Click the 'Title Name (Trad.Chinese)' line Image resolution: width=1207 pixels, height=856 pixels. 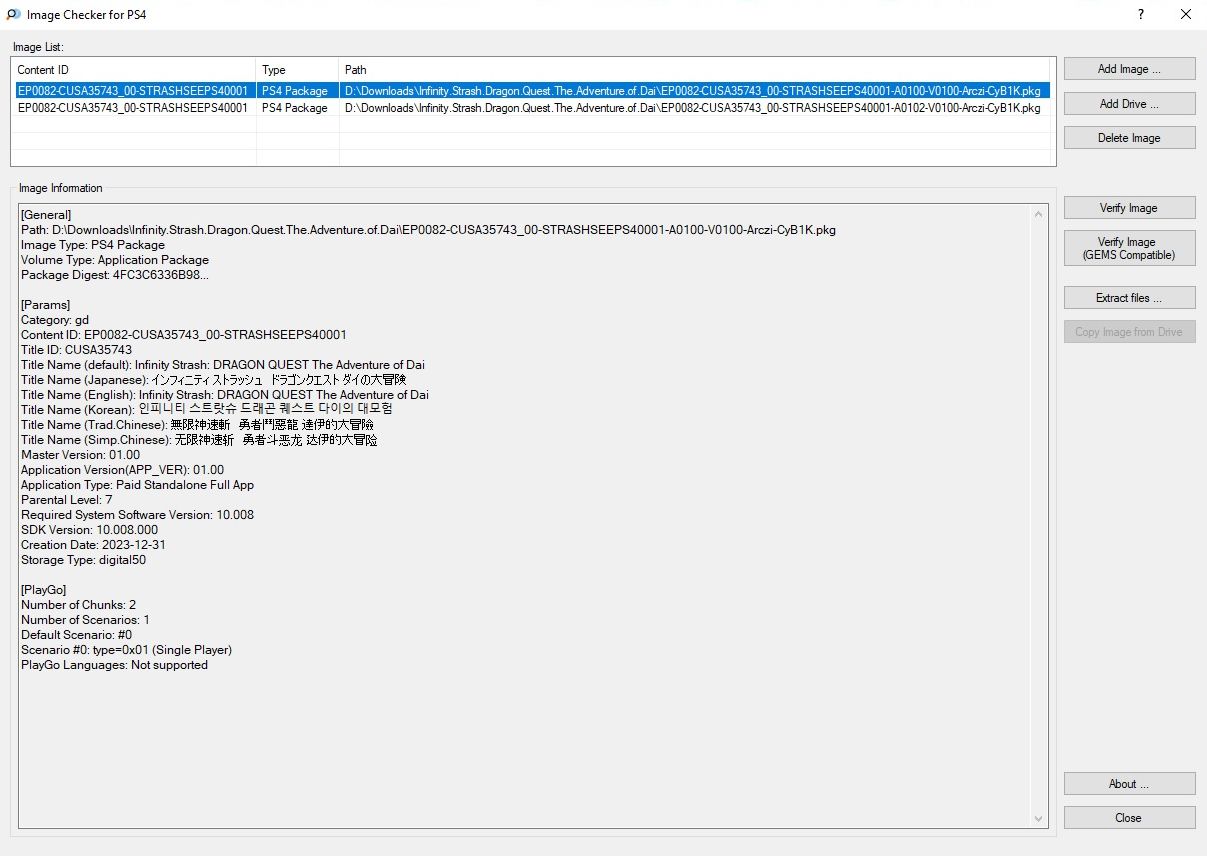pos(199,425)
